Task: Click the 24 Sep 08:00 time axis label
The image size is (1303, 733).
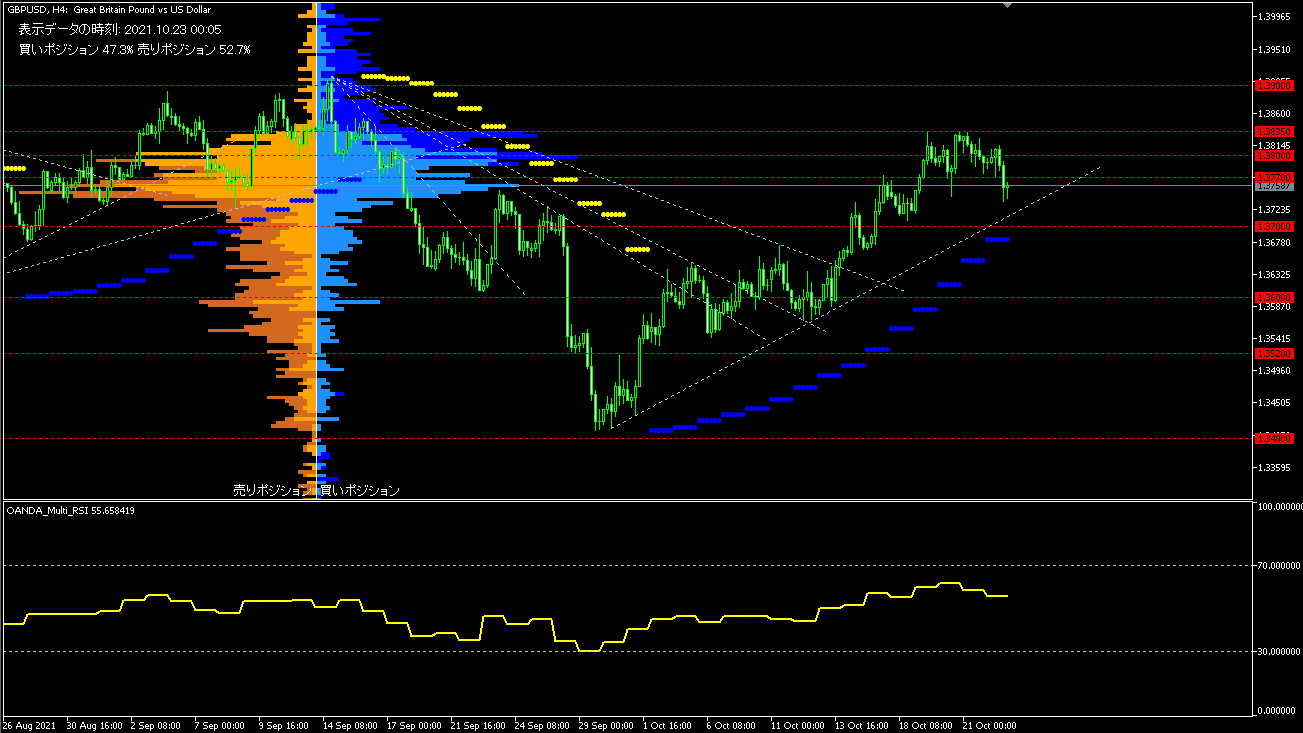Action: click(542, 724)
